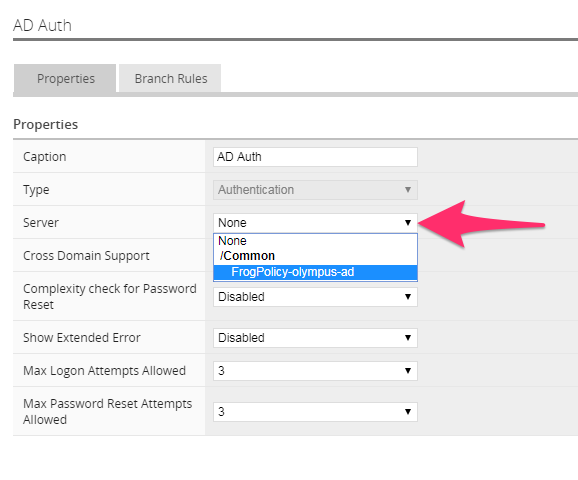Click the Caption row label
578x480 pixels.
click(x=45, y=157)
